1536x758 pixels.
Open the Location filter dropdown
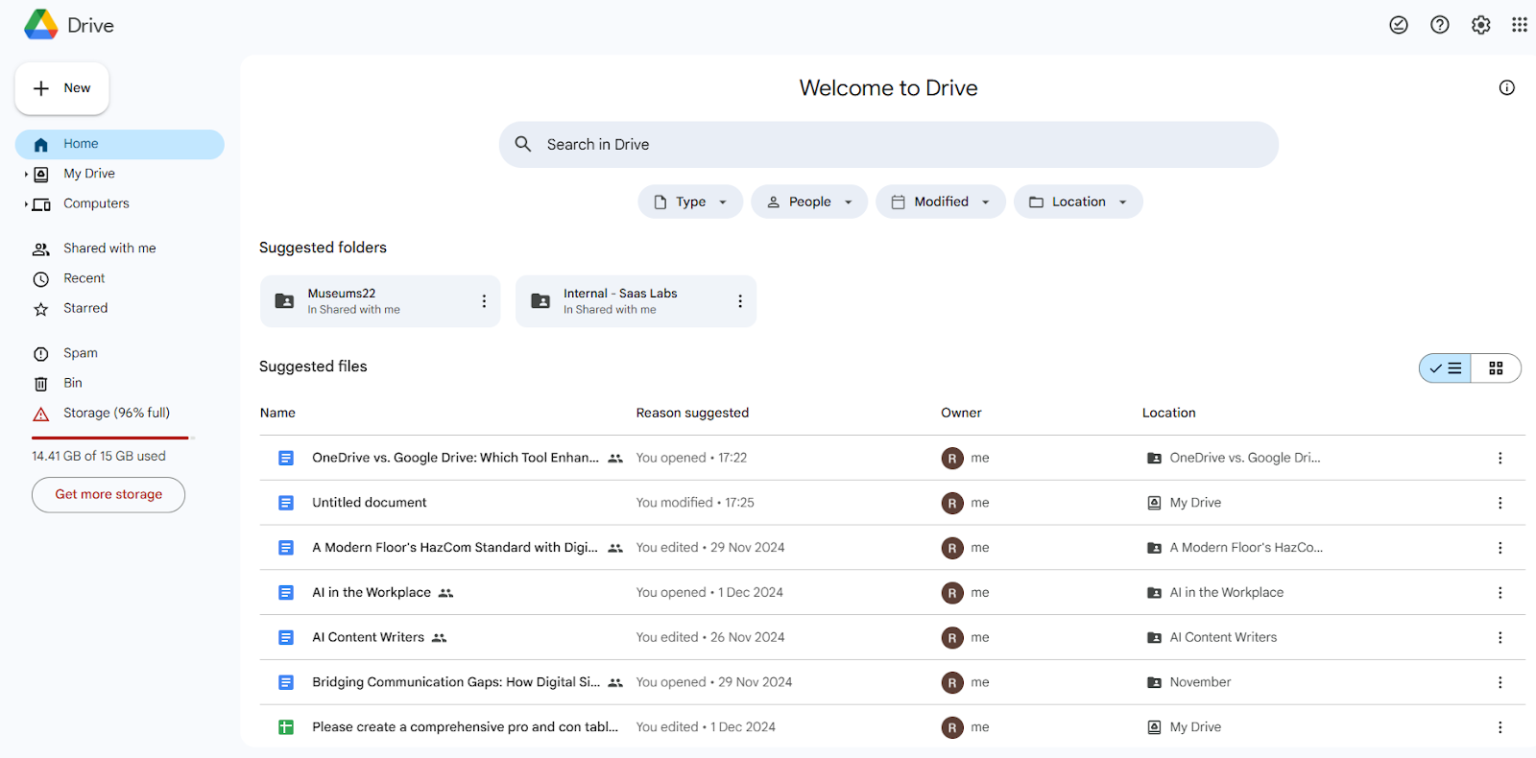1078,201
